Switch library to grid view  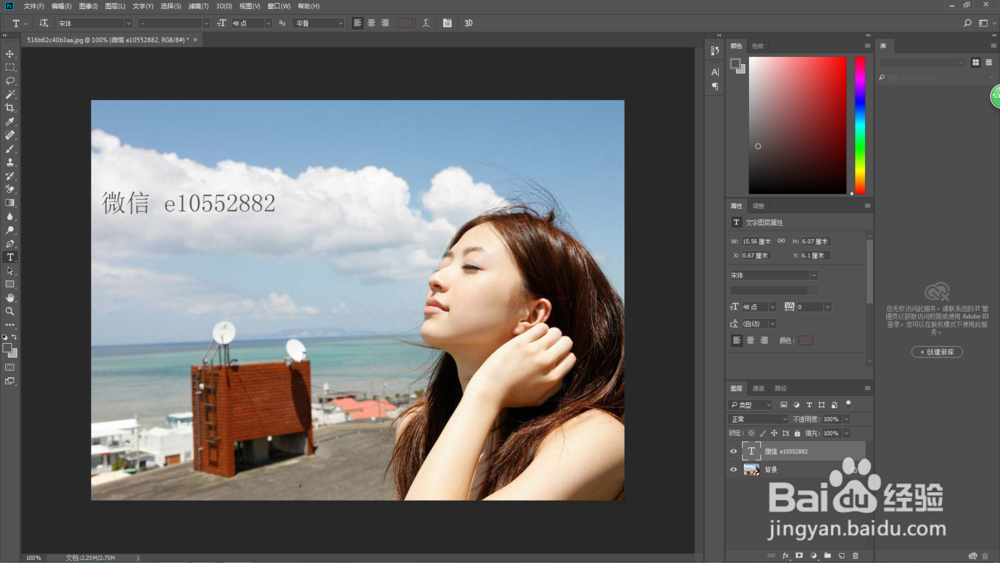(x=976, y=62)
